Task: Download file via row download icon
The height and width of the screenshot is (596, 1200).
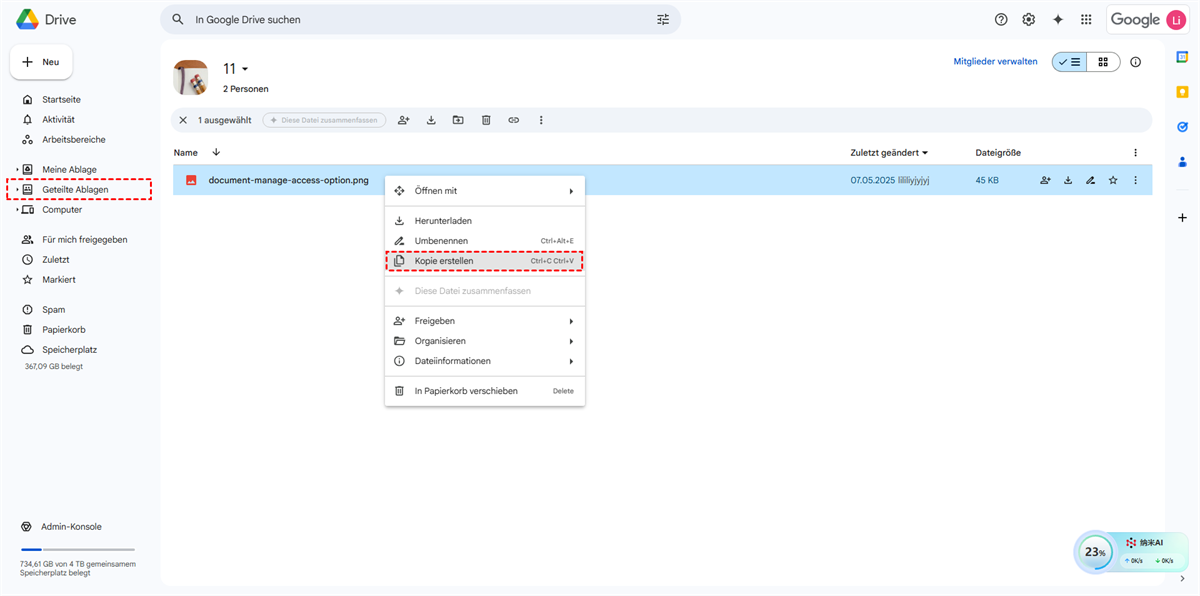Action: [1068, 180]
